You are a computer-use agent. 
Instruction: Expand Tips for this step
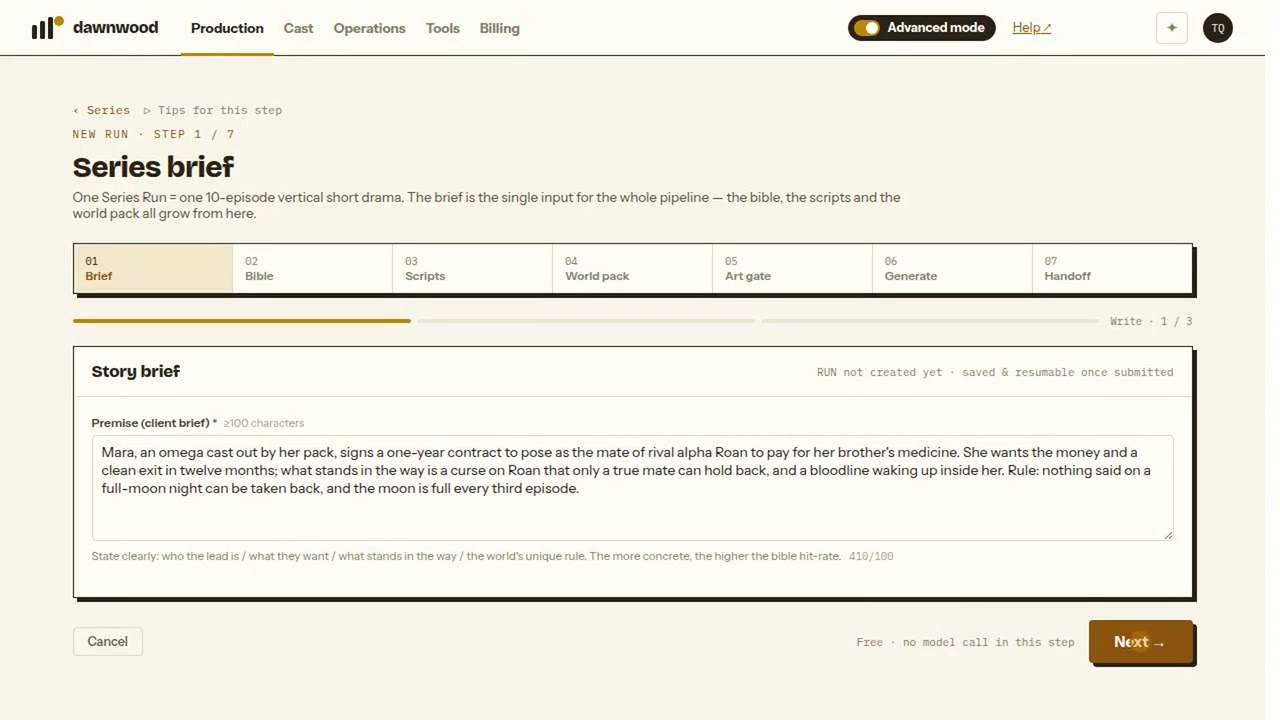(212, 110)
